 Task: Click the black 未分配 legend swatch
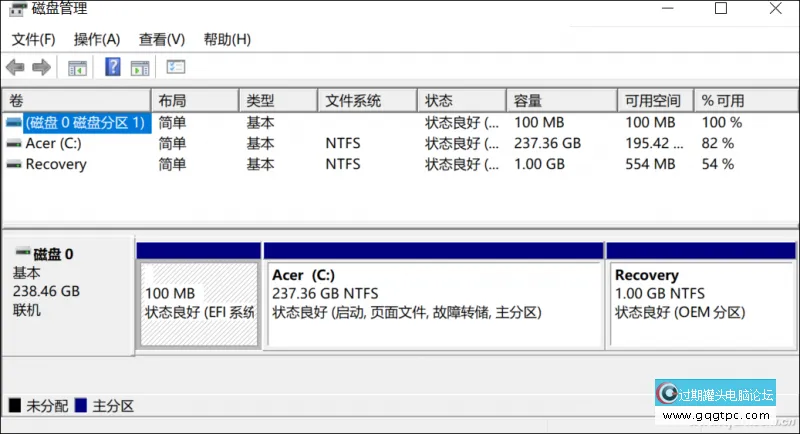point(15,405)
